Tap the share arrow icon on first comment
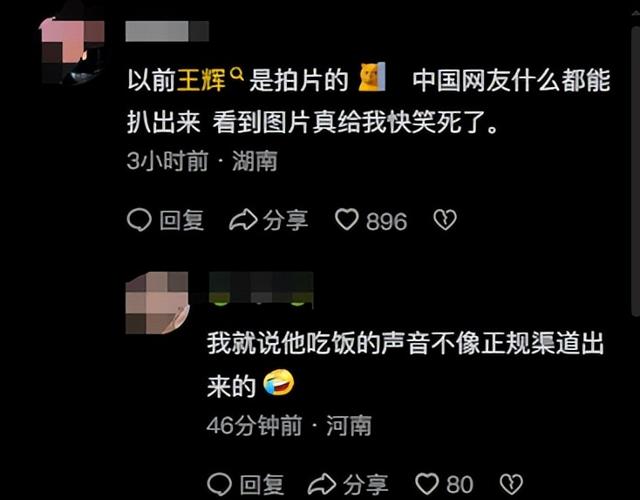 click(243, 220)
